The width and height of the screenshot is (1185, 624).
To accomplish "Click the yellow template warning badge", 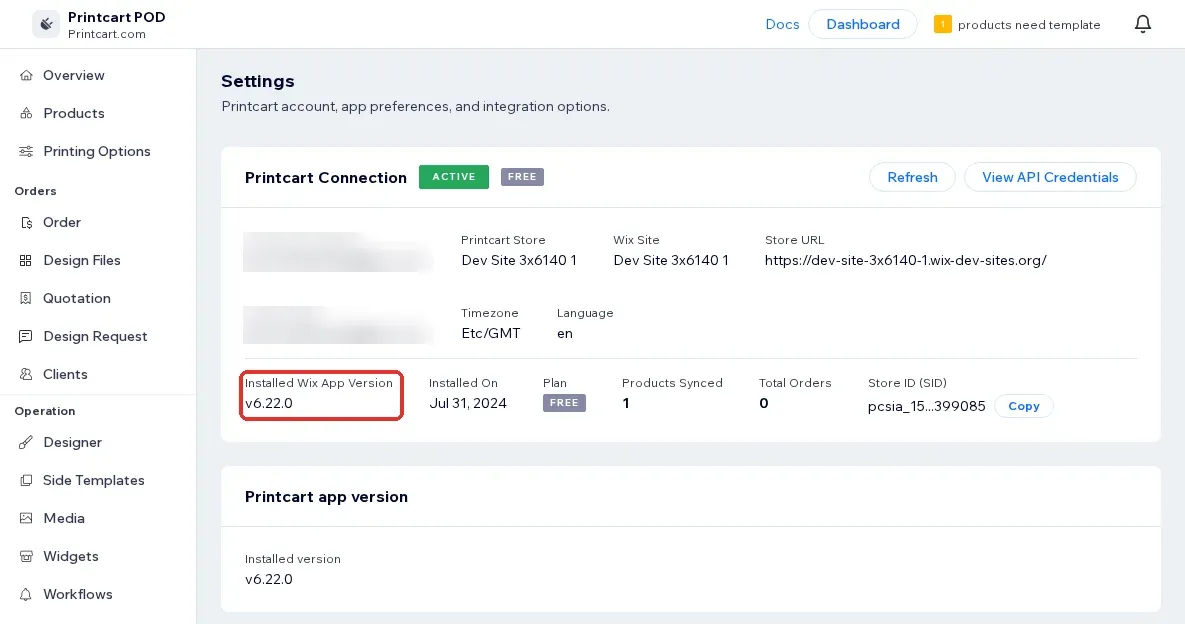I will pos(942,24).
